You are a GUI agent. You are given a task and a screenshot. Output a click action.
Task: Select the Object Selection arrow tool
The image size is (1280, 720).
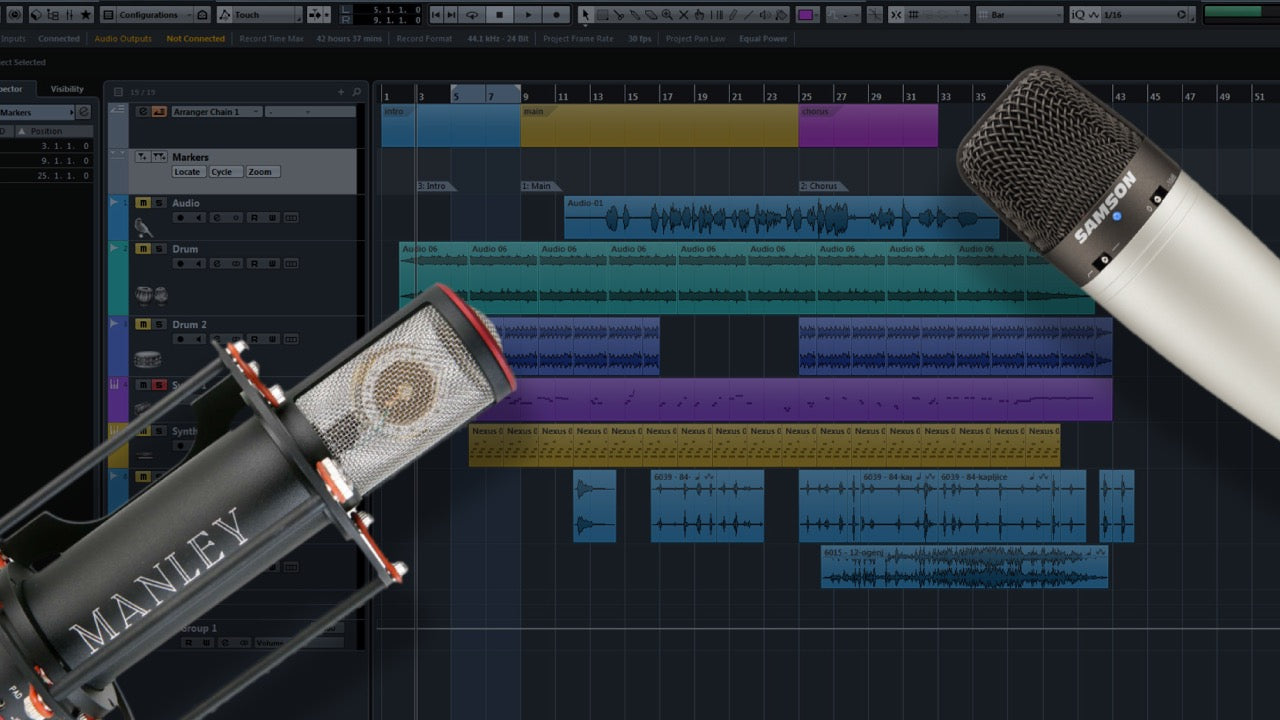point(585,15)
